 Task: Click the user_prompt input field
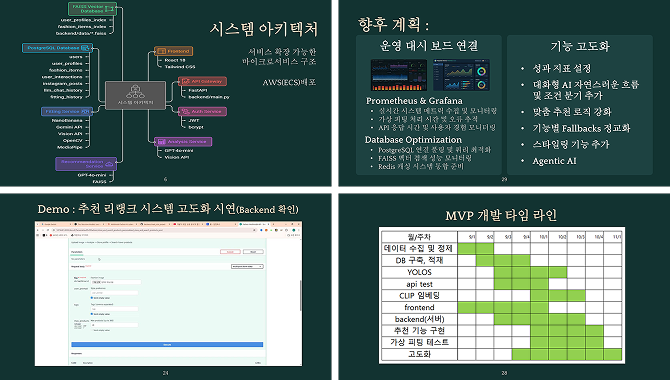point(115,293)
